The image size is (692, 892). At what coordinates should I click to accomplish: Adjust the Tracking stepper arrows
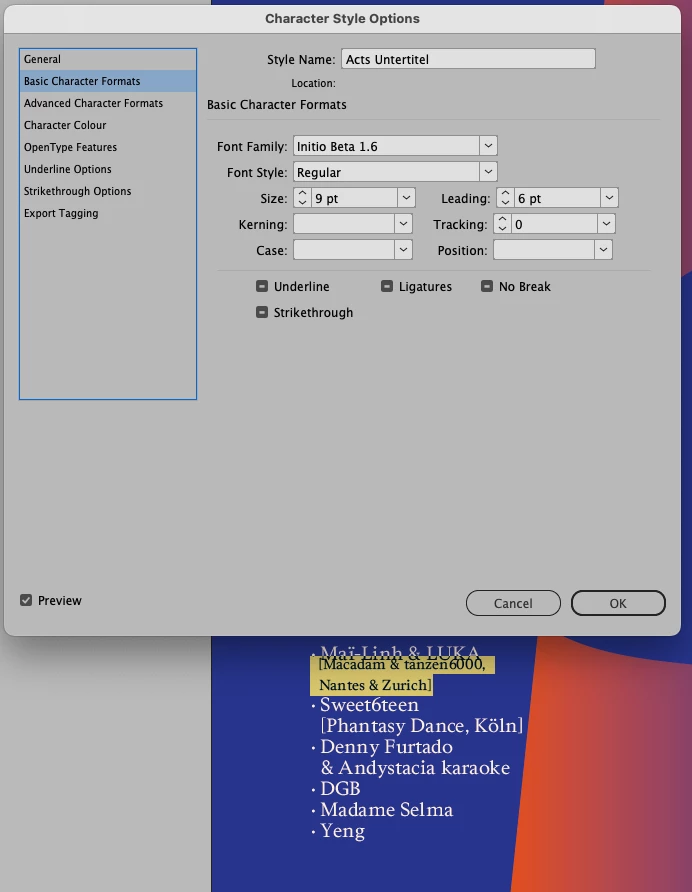coord(502,224)
